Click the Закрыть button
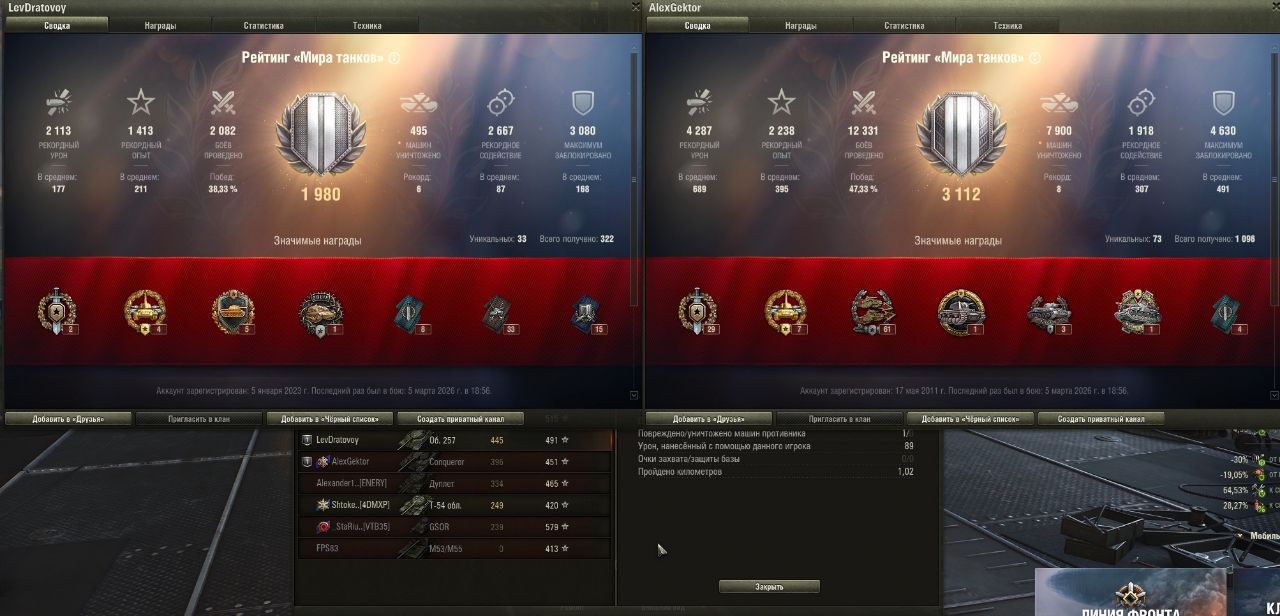This screenshot has height=616, width=1280. coord(769,587)
